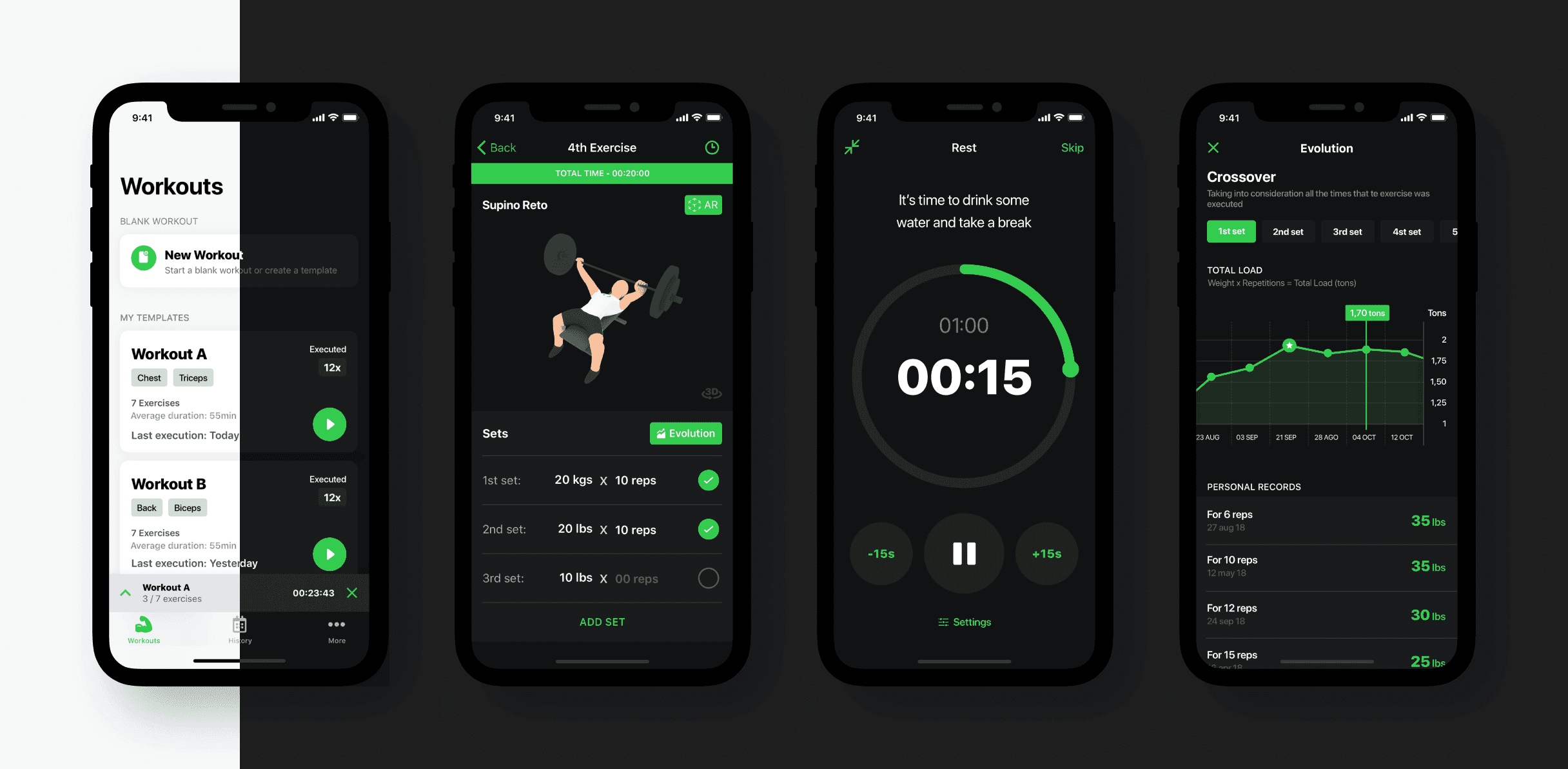Select the 2nd set tab in Evolution view
Screen dimensions: 1568x769
tap(1284, 233)
